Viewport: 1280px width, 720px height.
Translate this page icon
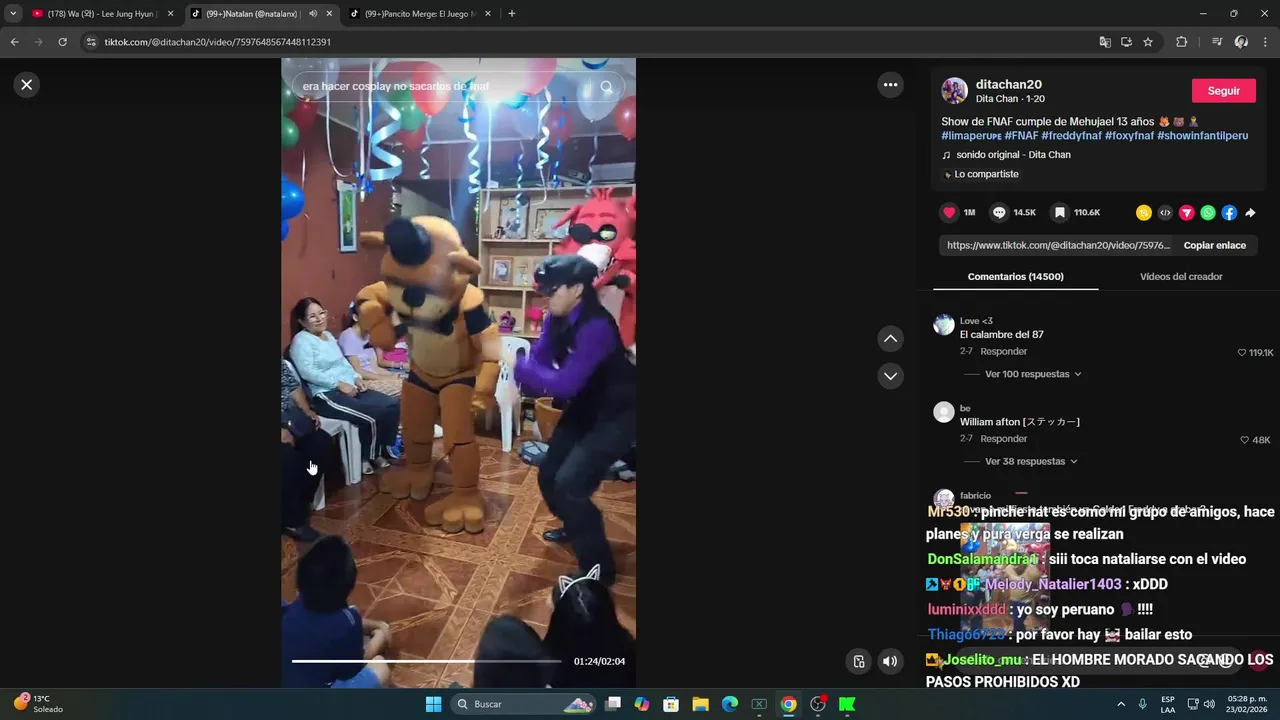tap(1104, 42)
